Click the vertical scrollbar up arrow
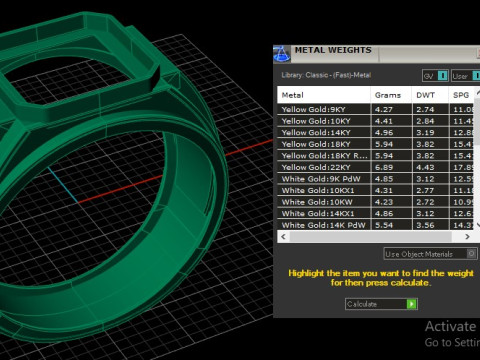 coord(477,92)
